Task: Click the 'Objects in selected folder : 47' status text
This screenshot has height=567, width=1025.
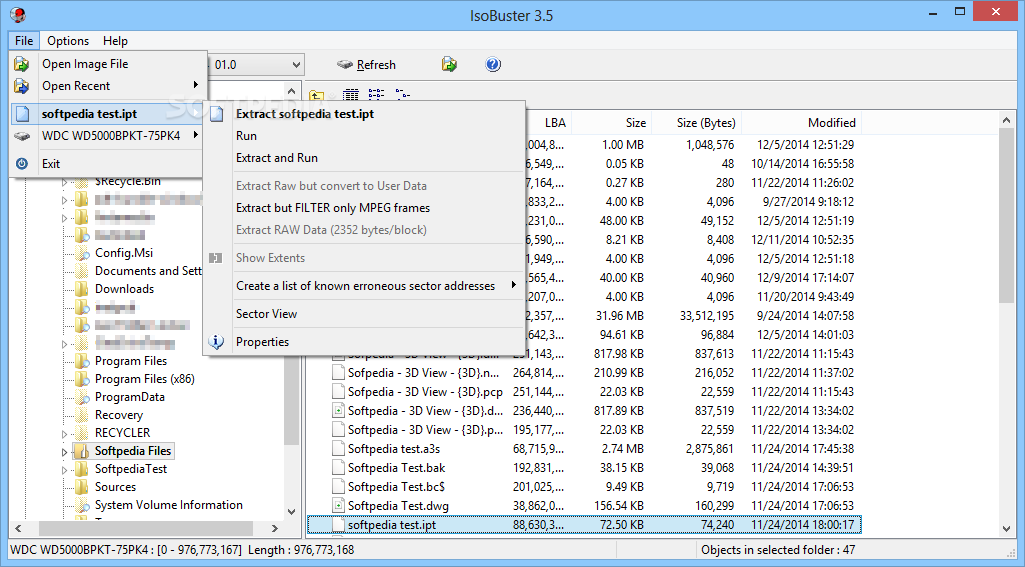Action: point(778,550)
